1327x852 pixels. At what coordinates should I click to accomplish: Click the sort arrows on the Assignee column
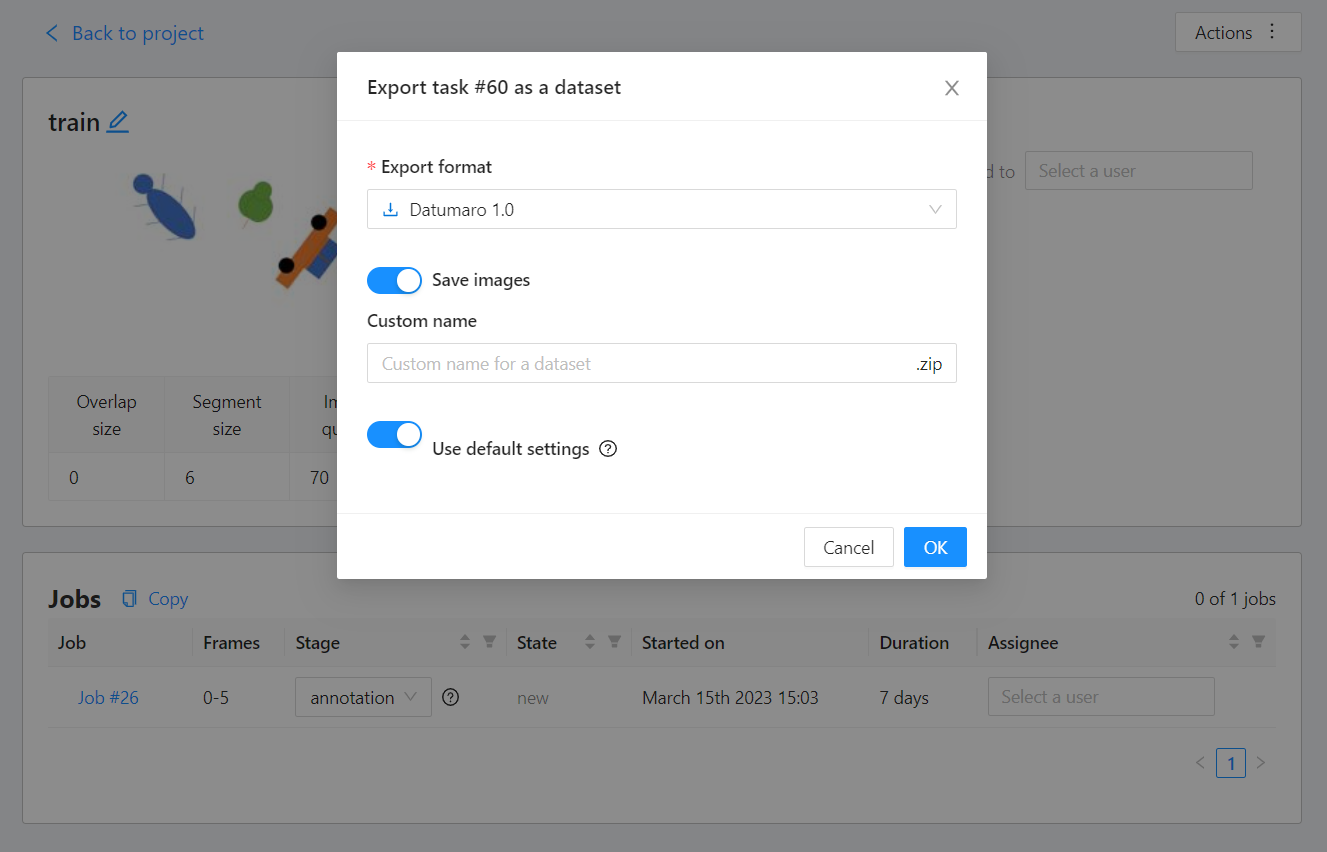tap(1233, 643)
